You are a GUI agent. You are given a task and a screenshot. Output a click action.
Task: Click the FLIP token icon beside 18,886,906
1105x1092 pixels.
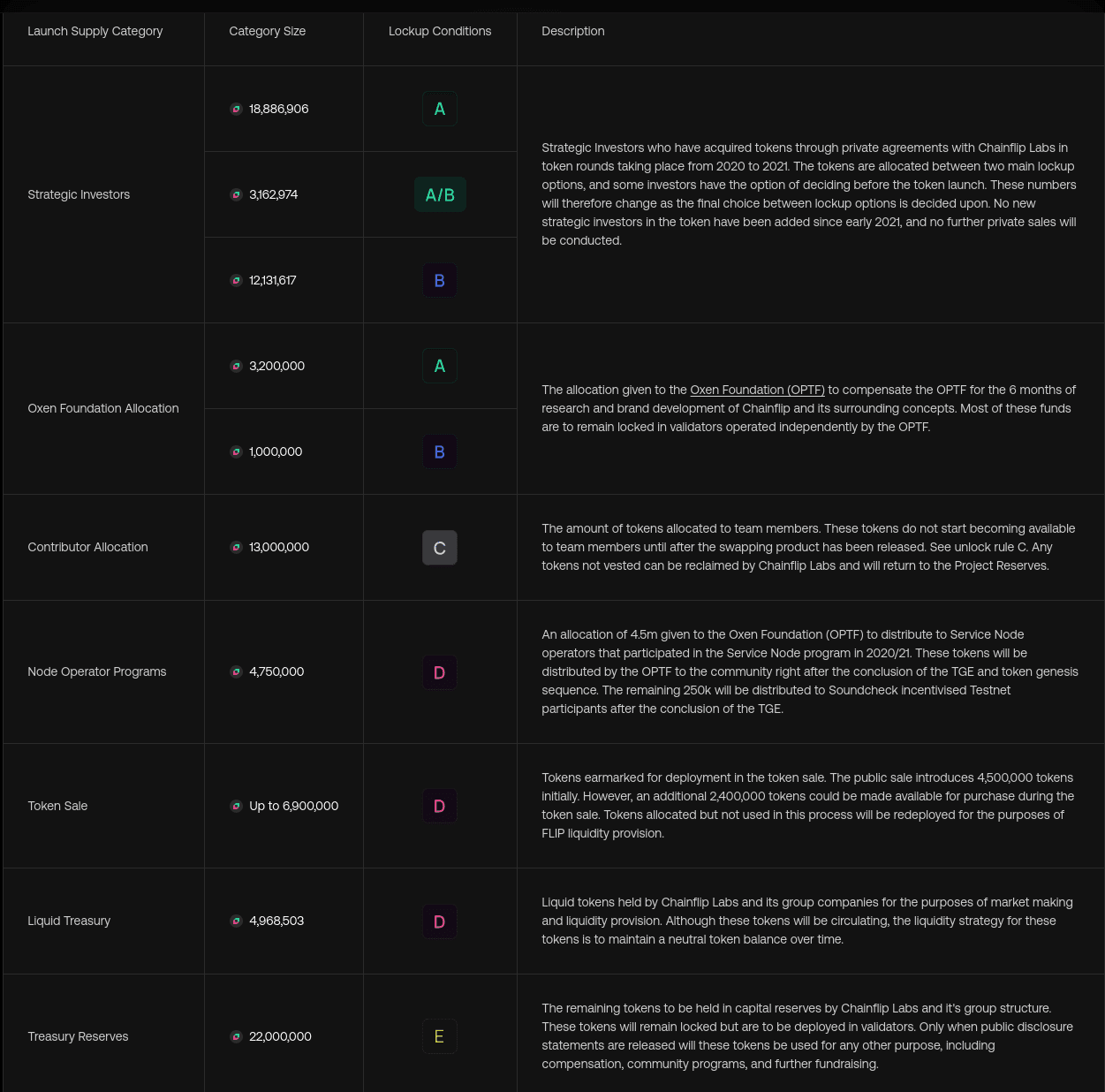(236, 109)
